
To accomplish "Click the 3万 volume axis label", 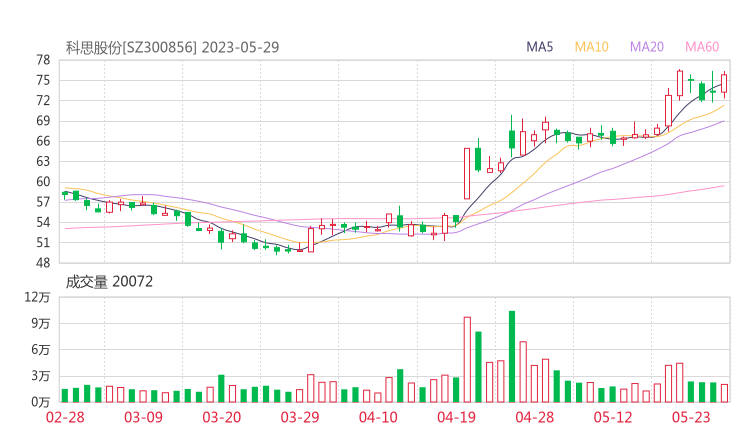I will point(41,376).
